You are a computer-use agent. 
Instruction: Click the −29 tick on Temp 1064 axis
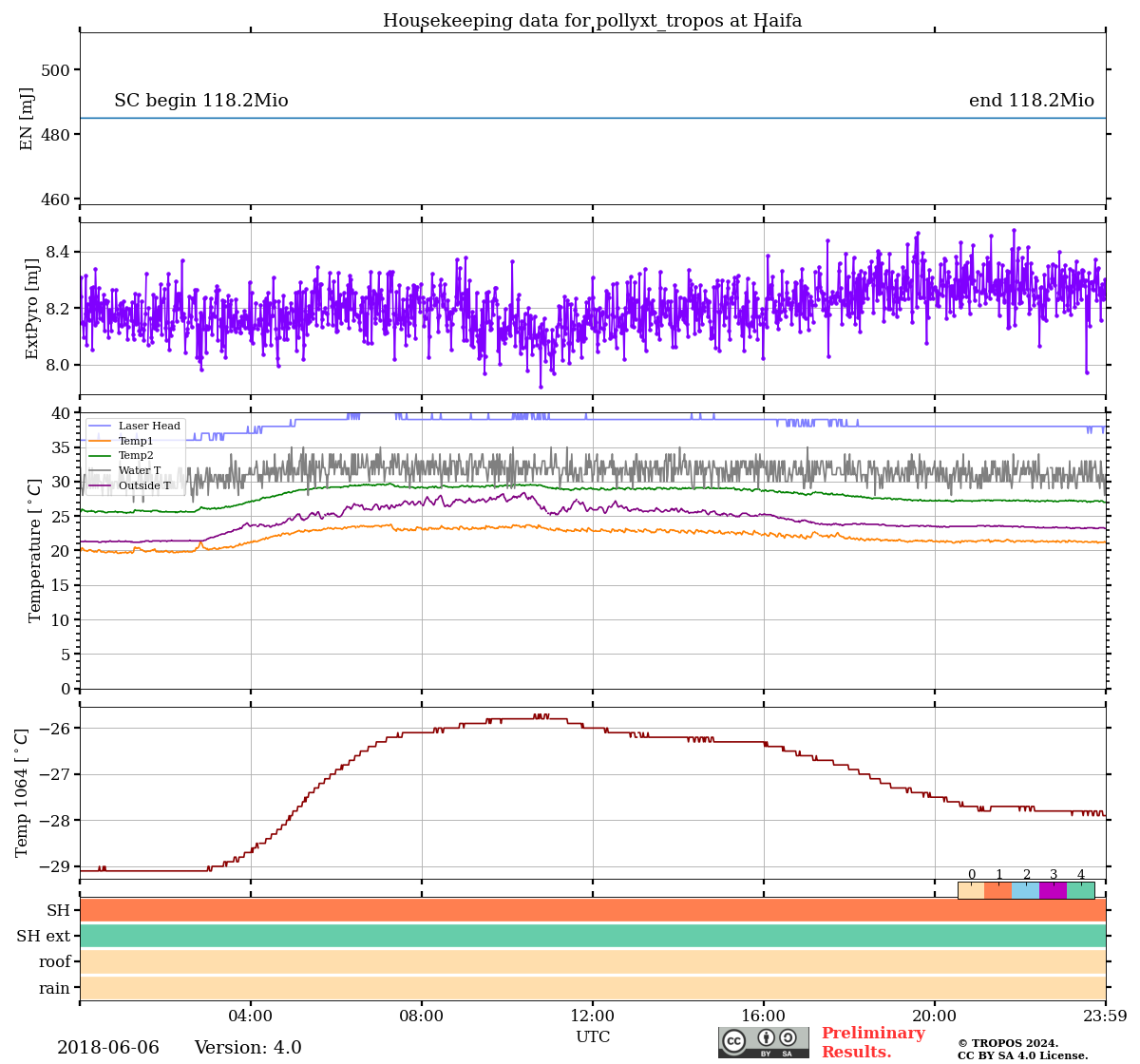pos(55,866)
